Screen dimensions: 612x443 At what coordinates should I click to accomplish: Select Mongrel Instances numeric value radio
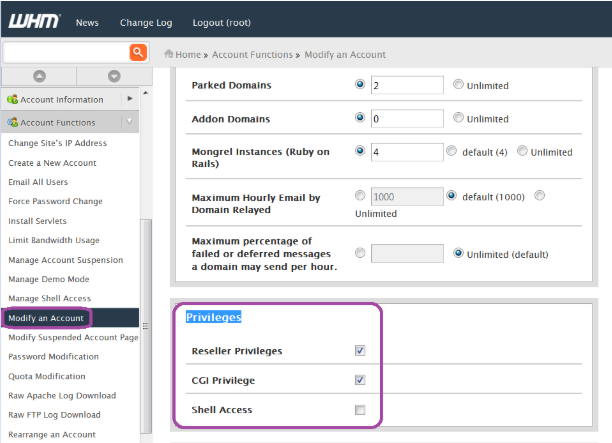[360, 150]
